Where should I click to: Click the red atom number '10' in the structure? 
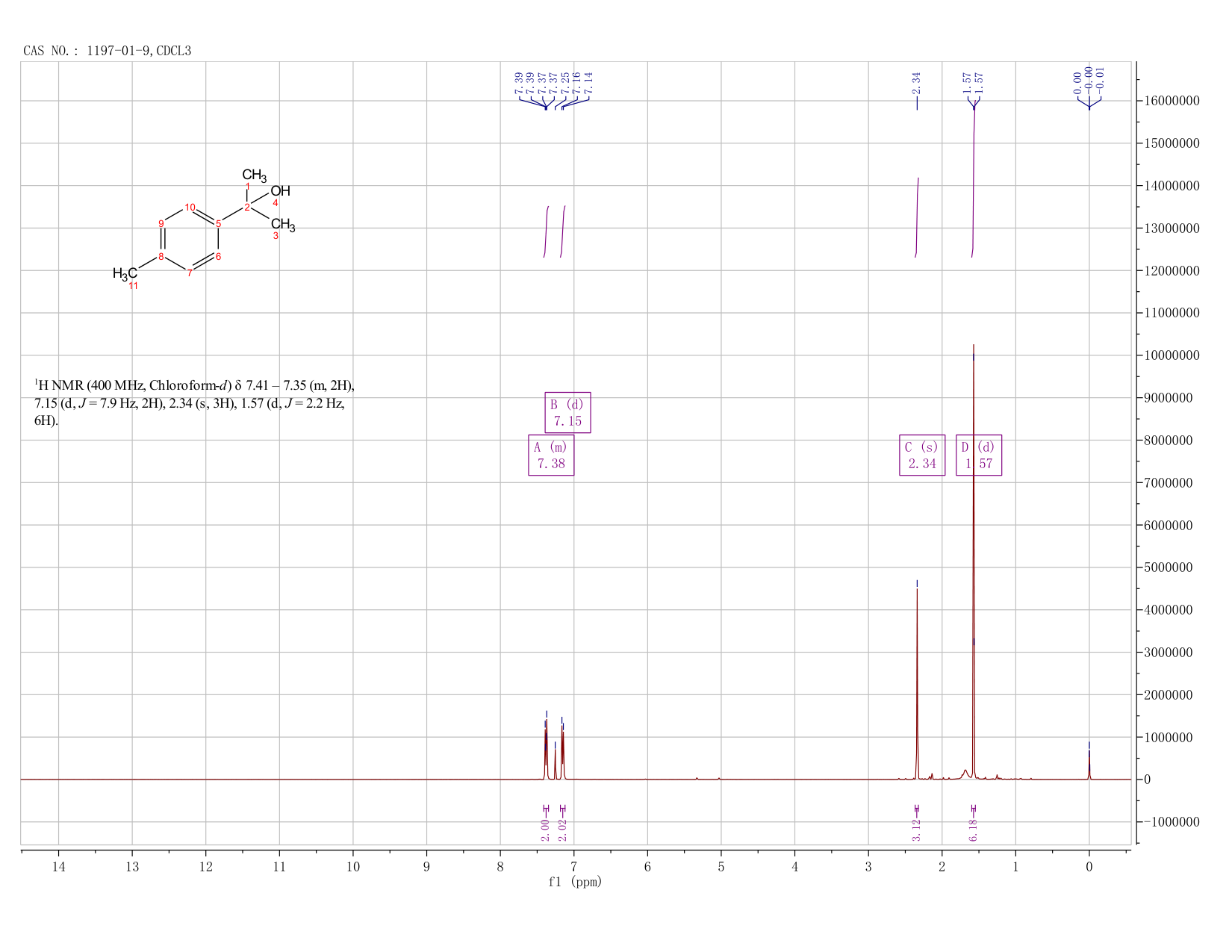(x=190, y=207)
